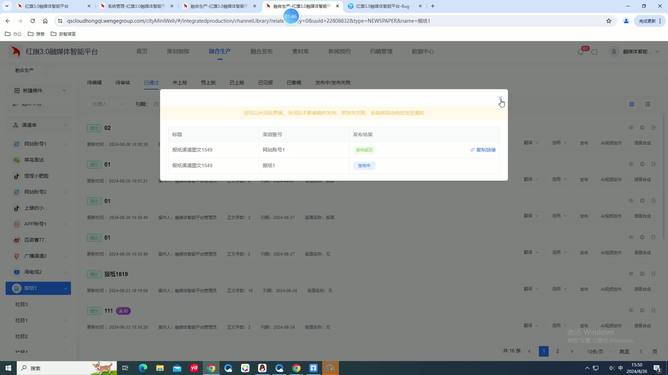
Task: Click the Windows taskbar search box
Action: 66,368
